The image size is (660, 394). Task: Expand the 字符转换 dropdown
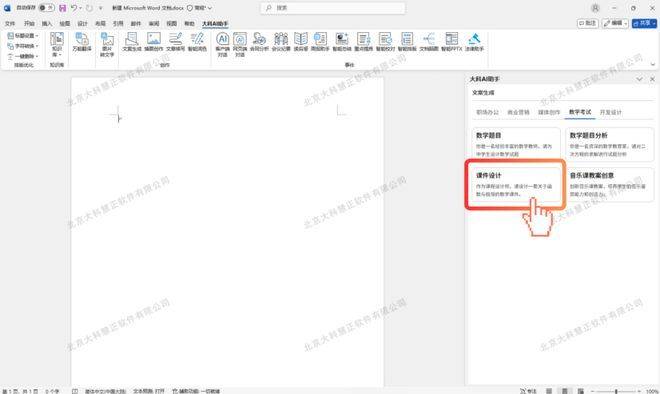point(23,46)
